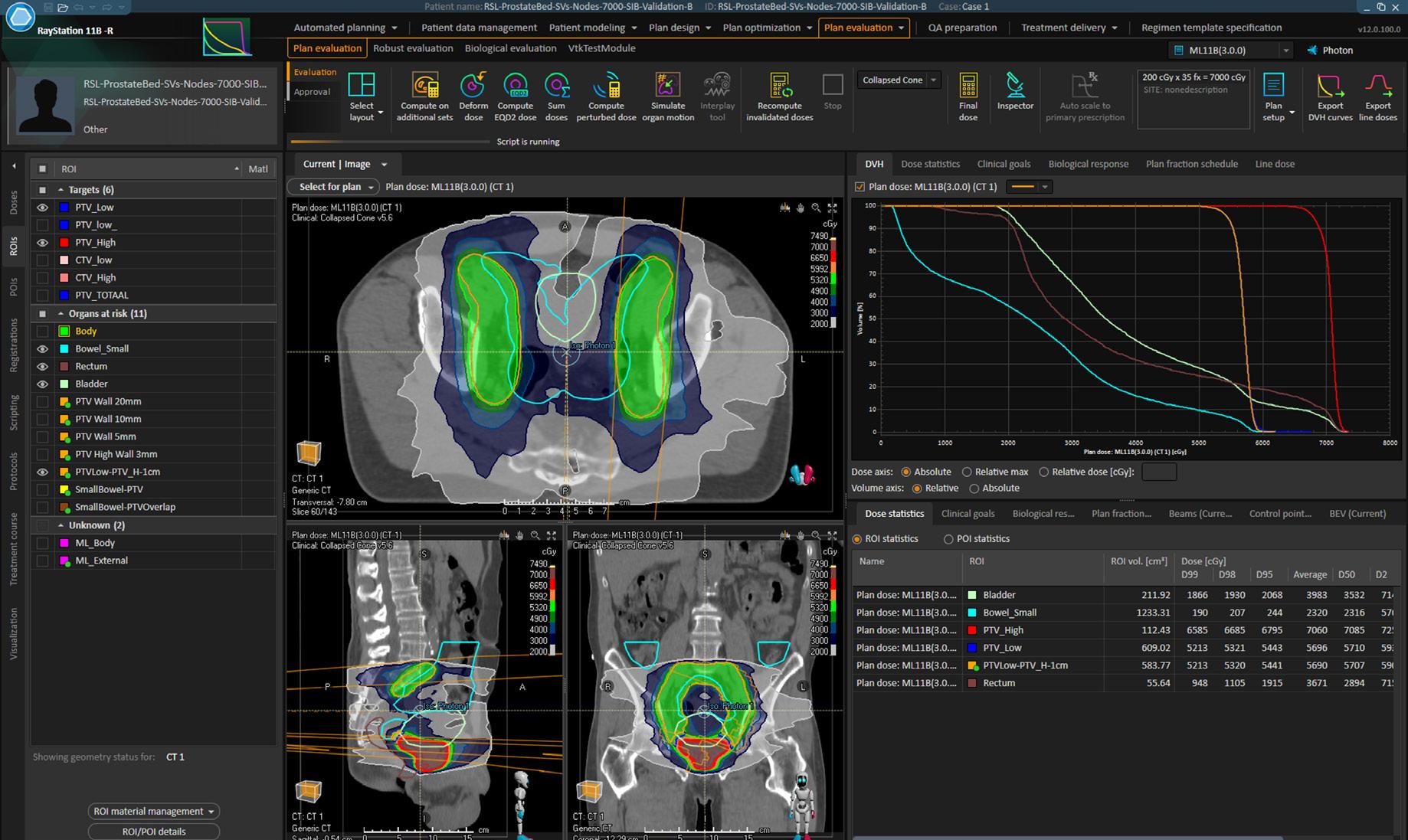The height and width of the screenshot is (840, 1408).
Task: Click Auto scale to primary prescription
Action: click(1085, 96)
